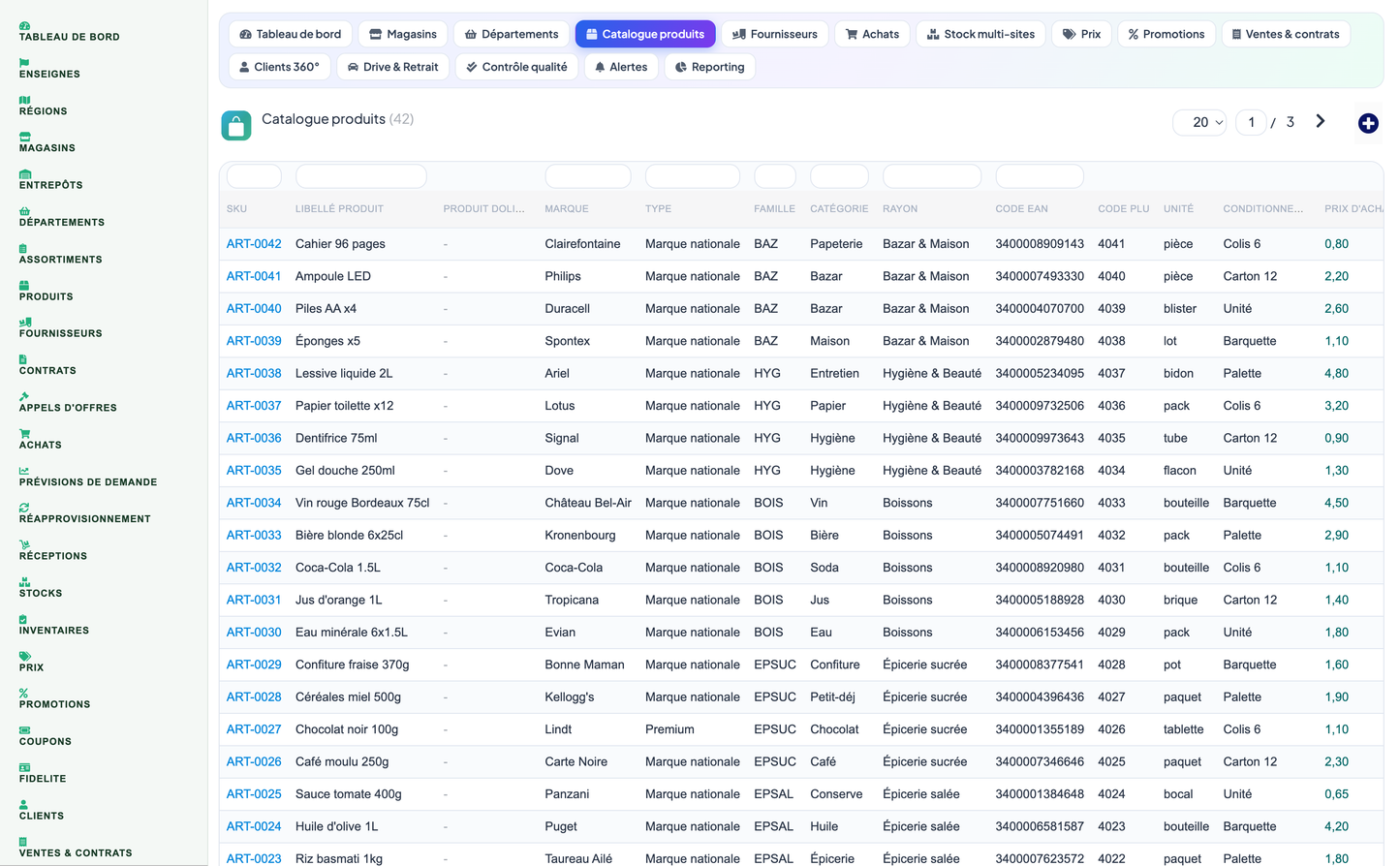Screen dimensions: 1400x866
Task: Focus the SKU filter field
Action: coord(254,176)
